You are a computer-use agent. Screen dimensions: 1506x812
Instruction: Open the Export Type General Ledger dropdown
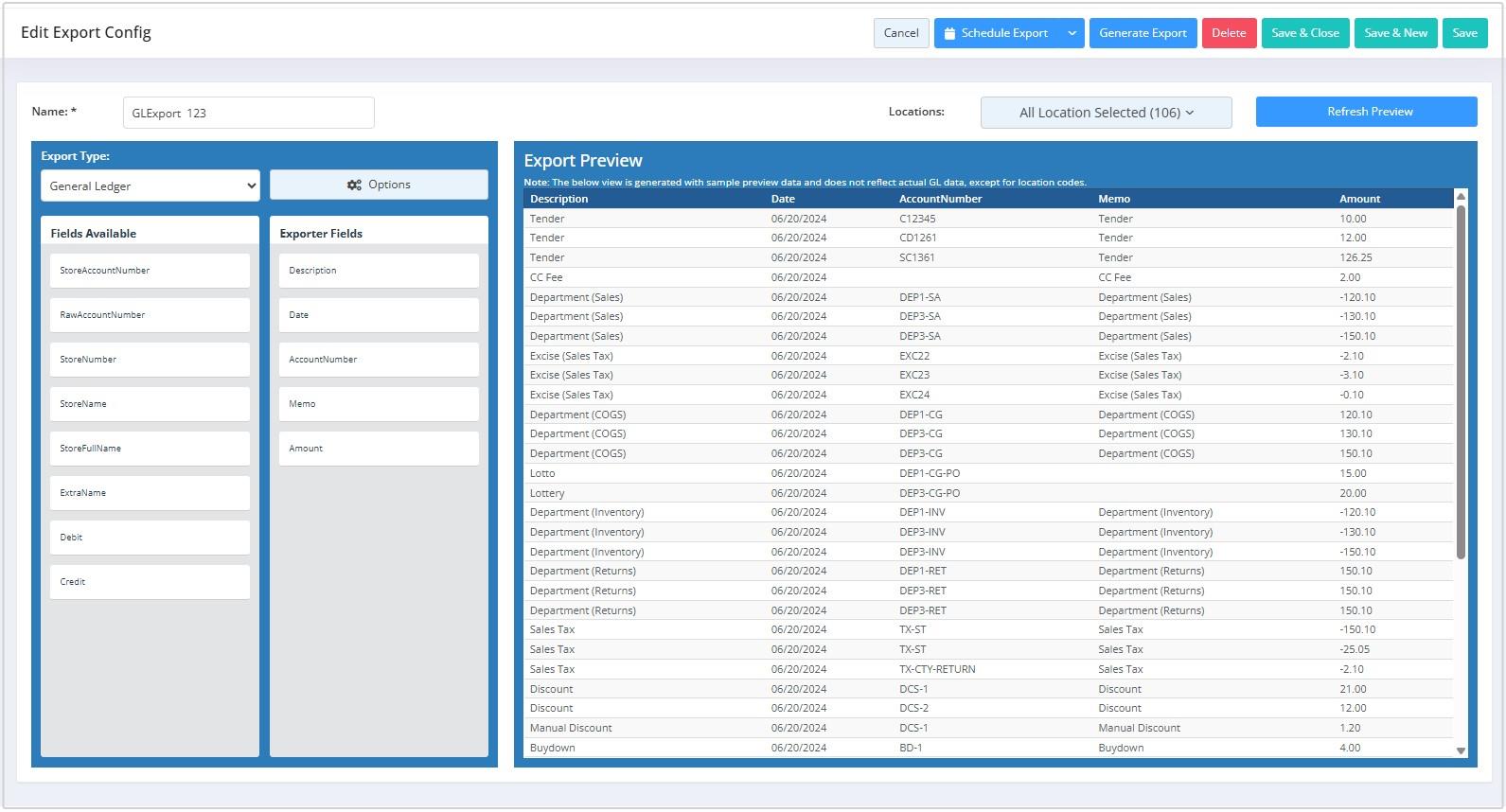click(x=150, y=185)
